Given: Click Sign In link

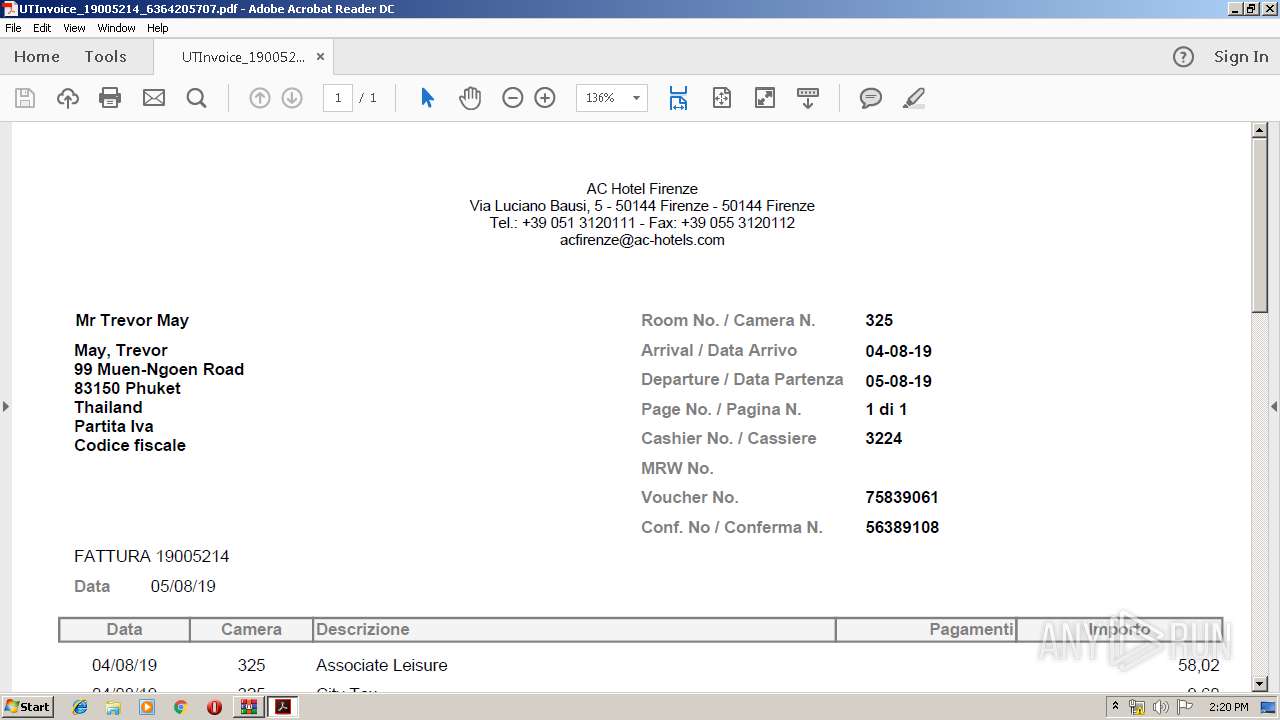Looking at the screenshot, I should (1241, 57).
